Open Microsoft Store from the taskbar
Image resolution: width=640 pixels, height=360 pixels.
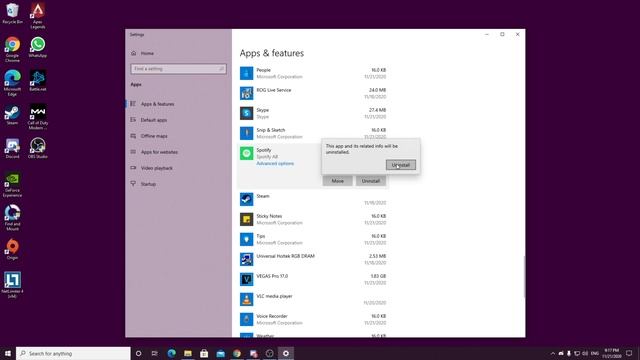click(204, 353)
